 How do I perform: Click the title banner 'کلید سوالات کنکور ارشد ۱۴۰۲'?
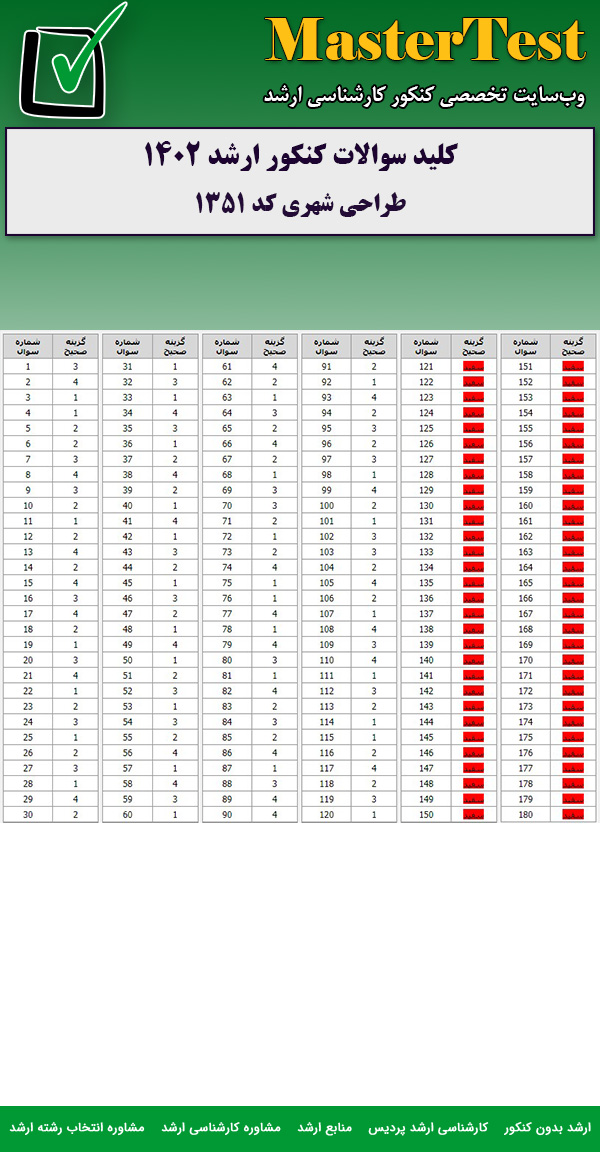click(300, 156)
